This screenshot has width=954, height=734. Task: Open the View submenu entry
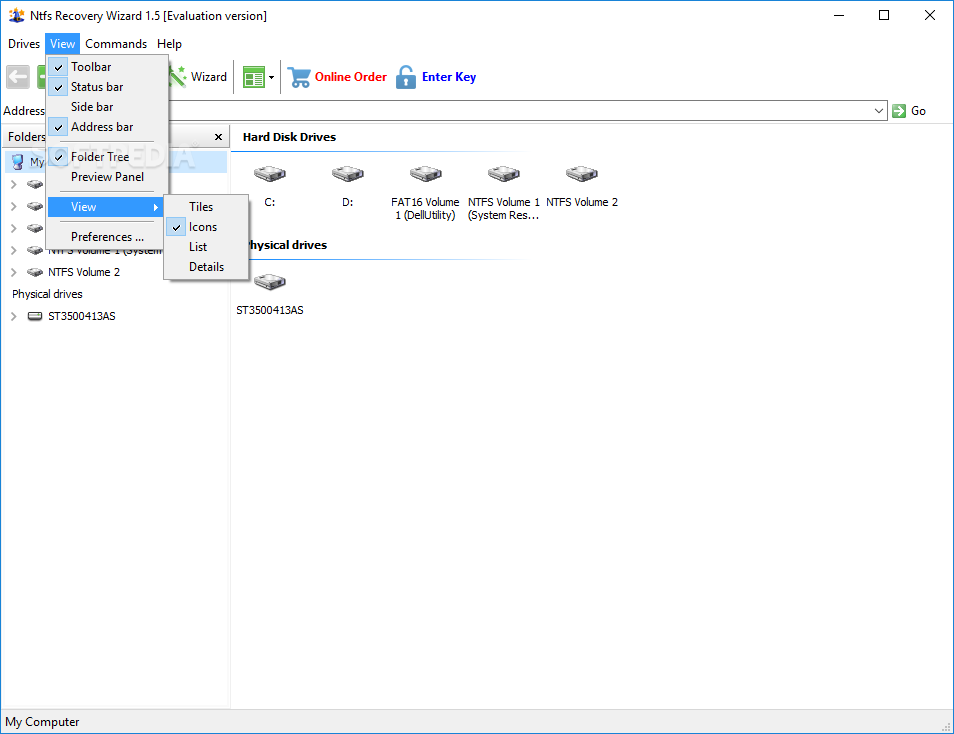(x=105, y=207)
